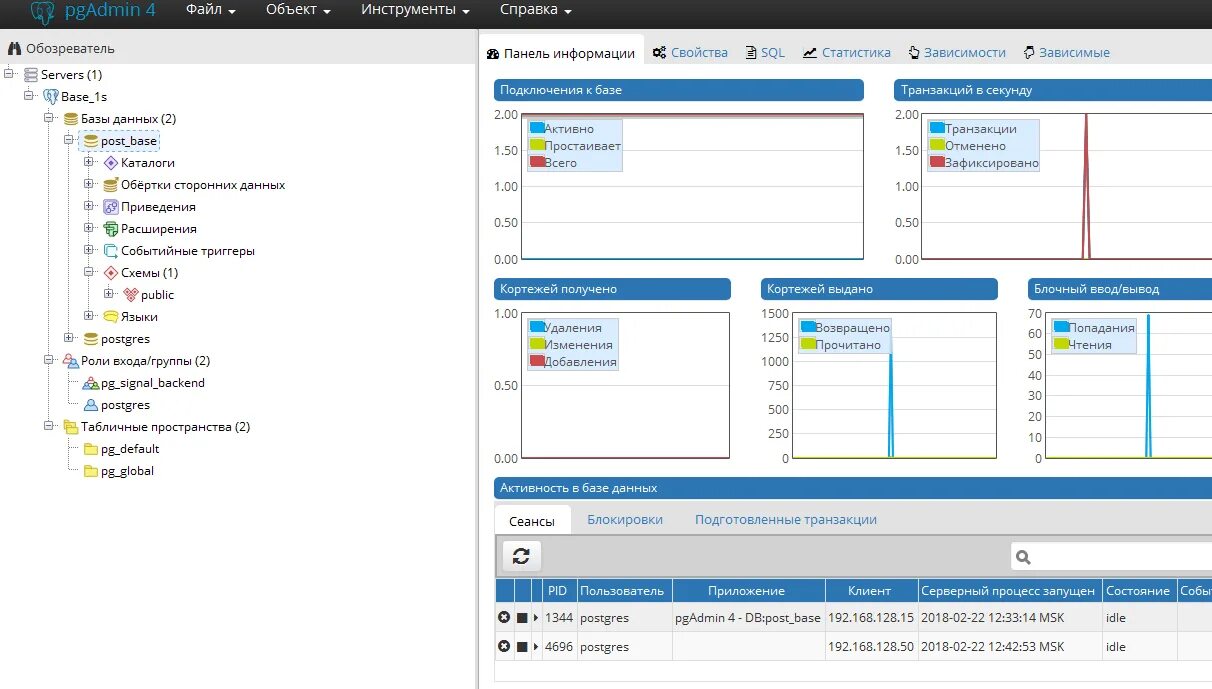Refresh the sessions list
1212x689 pixels.
point(521,556)
